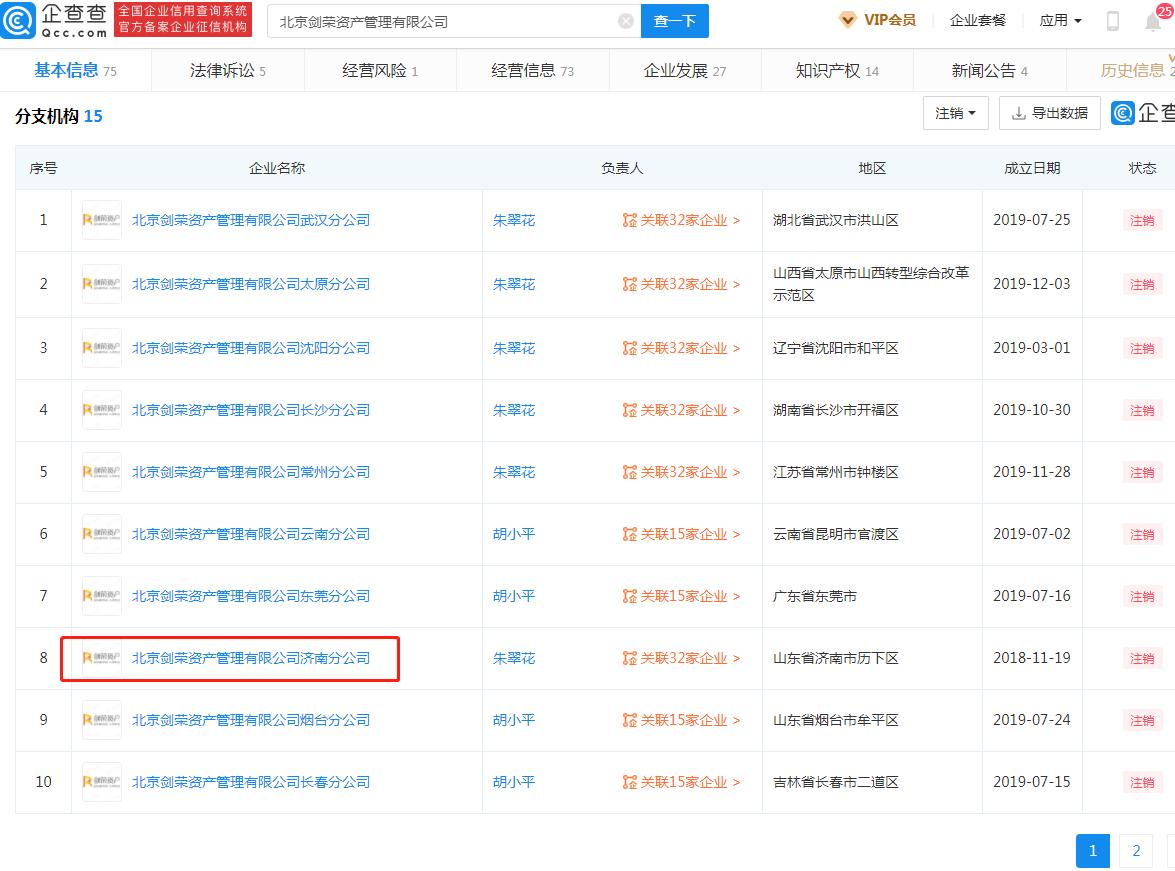Screen dimensions: 1175x871
Task: Open 北京剑荣资产管理有限公司太原分公司 link
Action: (x=251, y=284)
